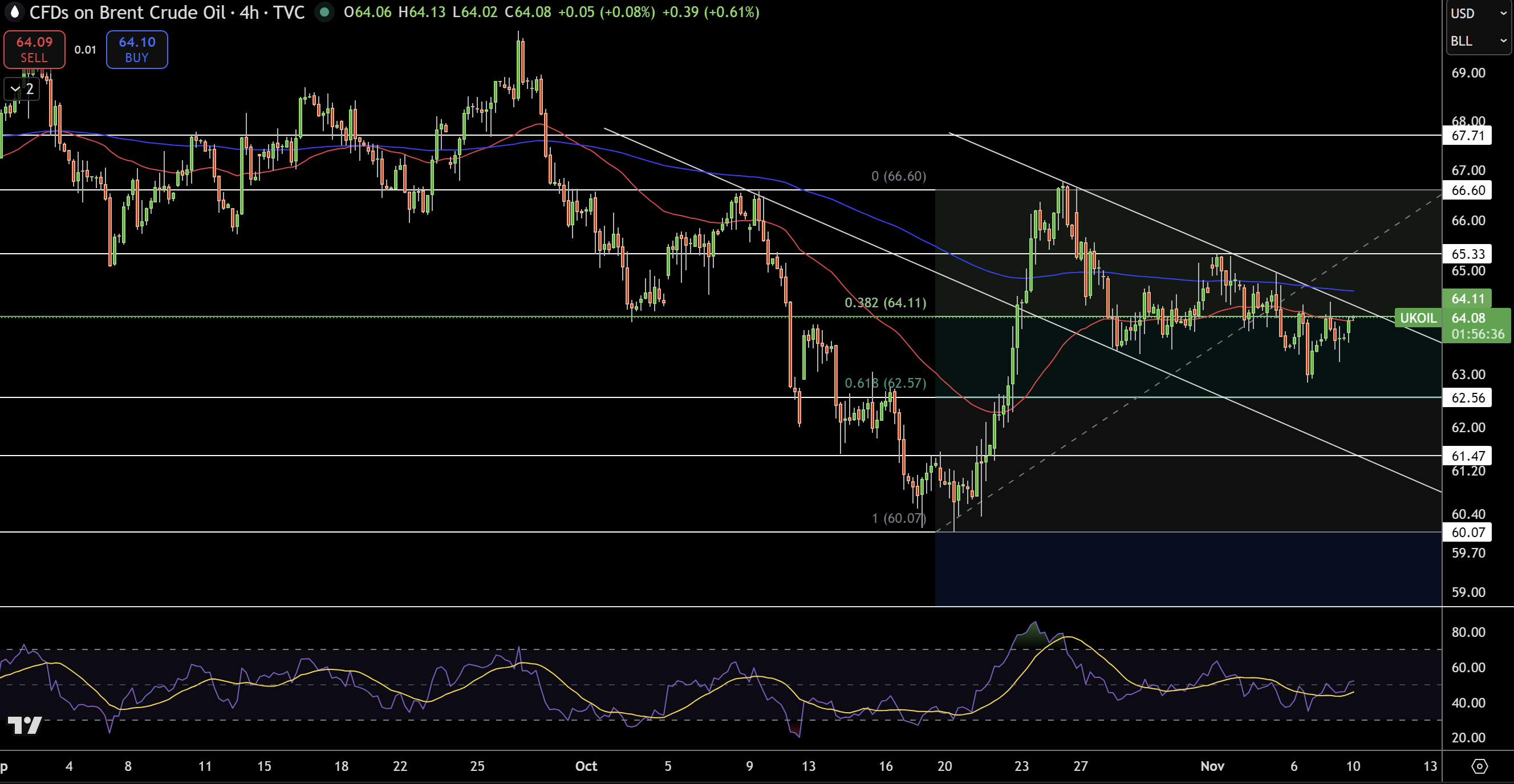
Task: Click the green 64.11 price label
Action: (1468, 299)
